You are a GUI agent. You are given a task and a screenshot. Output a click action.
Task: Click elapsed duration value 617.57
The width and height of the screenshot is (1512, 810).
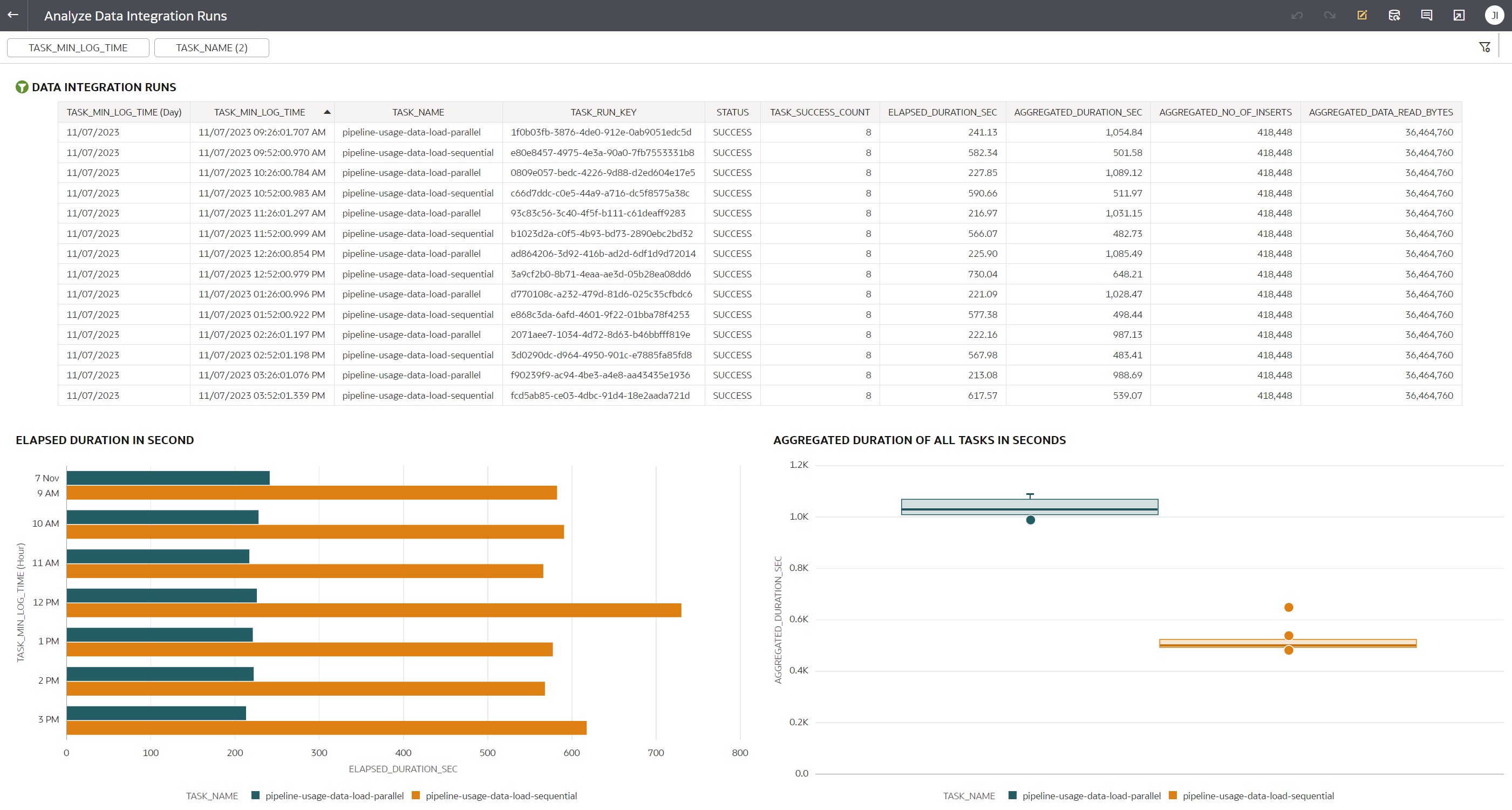(x=983, y=396)
